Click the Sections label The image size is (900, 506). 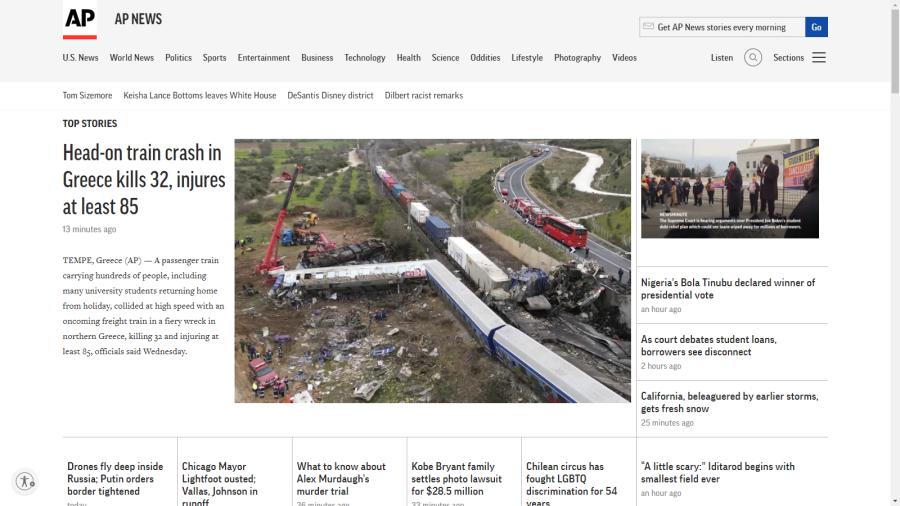point(788,57)
